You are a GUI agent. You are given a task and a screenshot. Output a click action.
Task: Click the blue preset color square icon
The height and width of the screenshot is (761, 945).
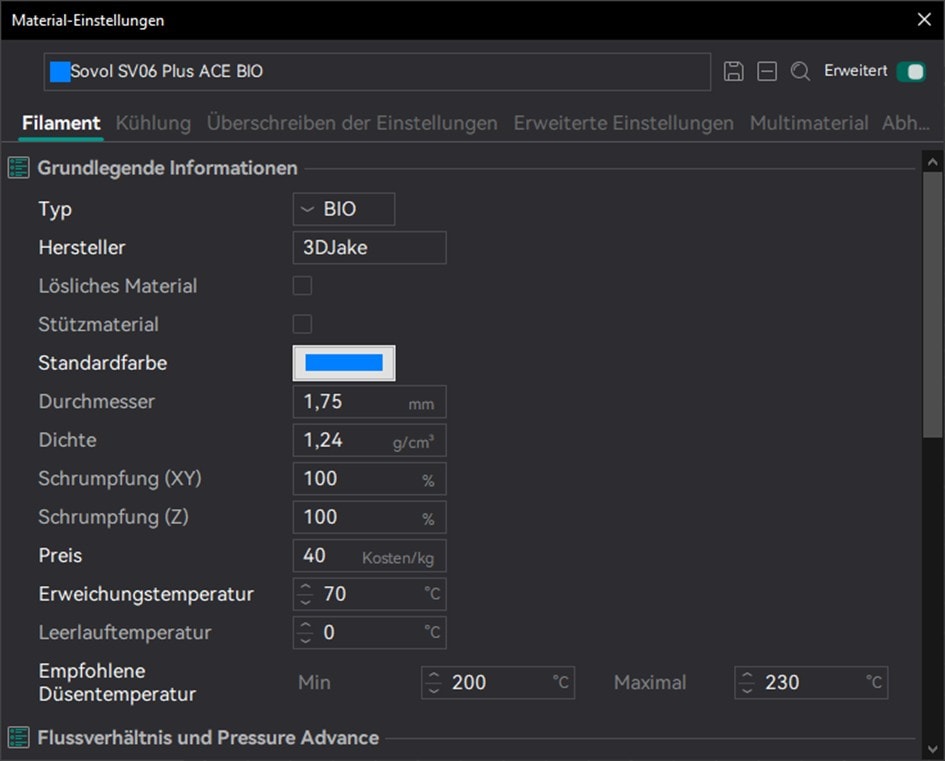point(60,72)
